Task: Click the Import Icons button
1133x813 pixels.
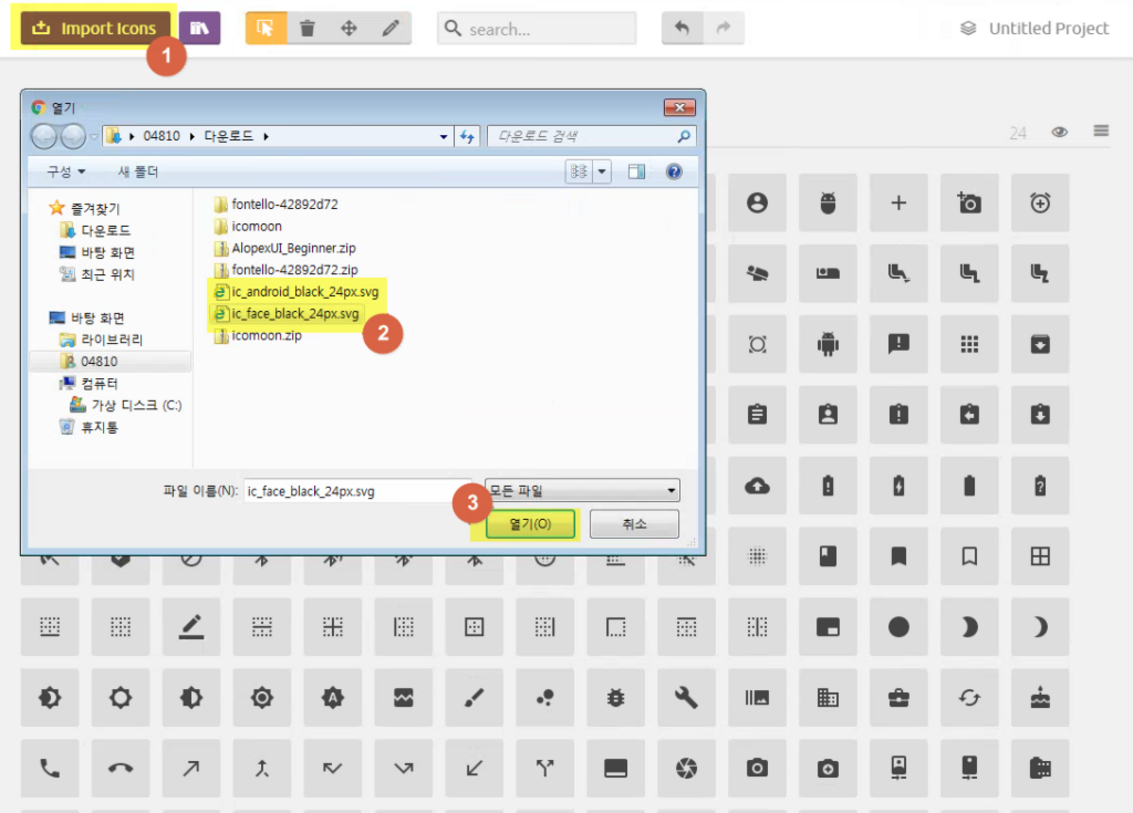Action: pos(95,28)
